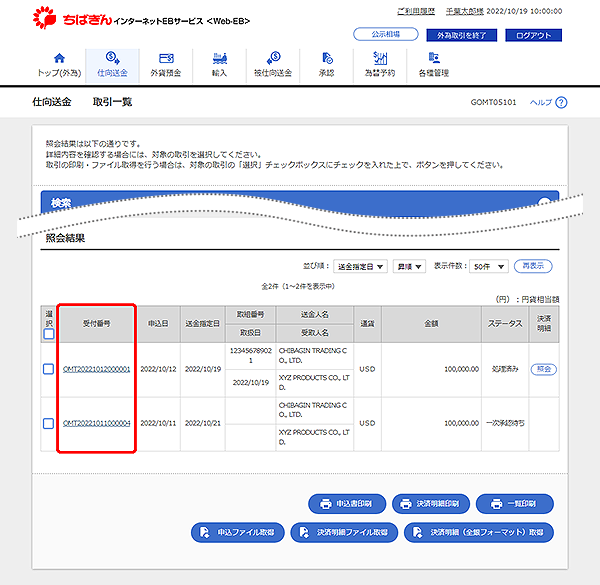600x585 pixels.
Task: Click file icon on 申込ファイル取得 button
Action: [205, 533]
